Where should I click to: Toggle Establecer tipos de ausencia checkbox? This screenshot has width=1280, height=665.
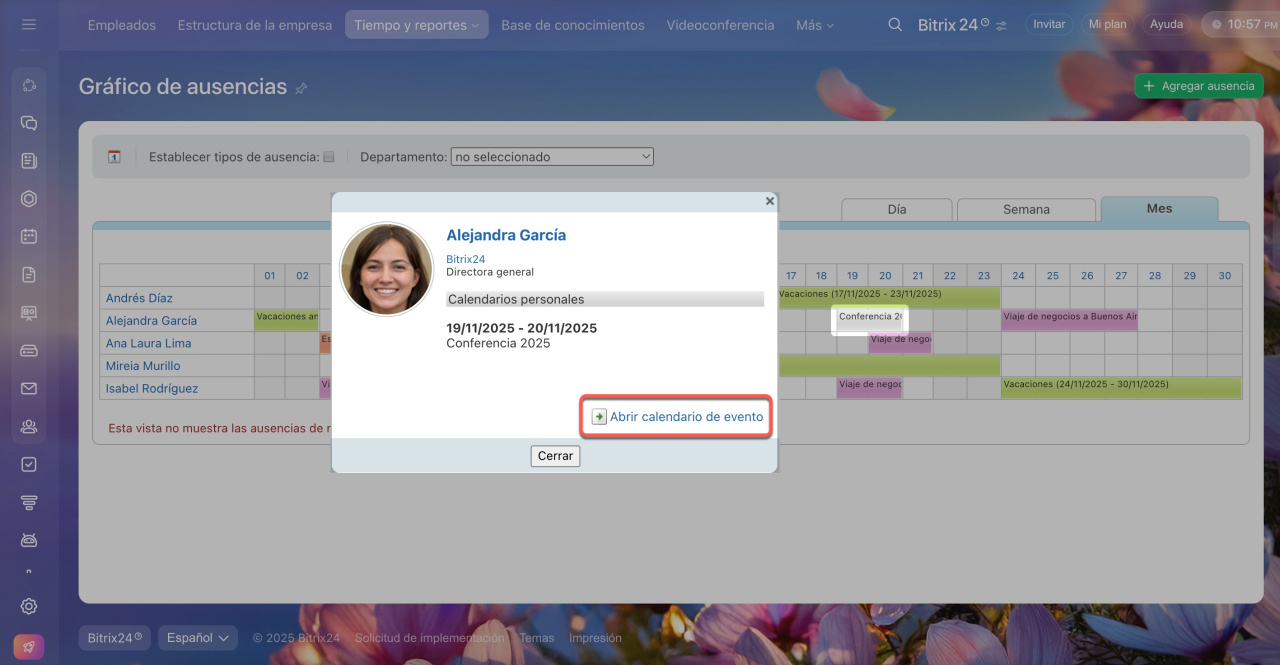pos(329,157)
